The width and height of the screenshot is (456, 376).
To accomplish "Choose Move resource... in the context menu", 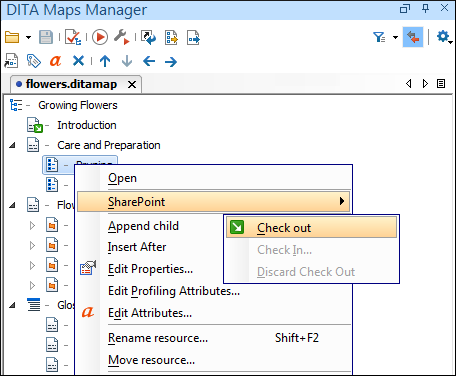I will pos(214,360).
